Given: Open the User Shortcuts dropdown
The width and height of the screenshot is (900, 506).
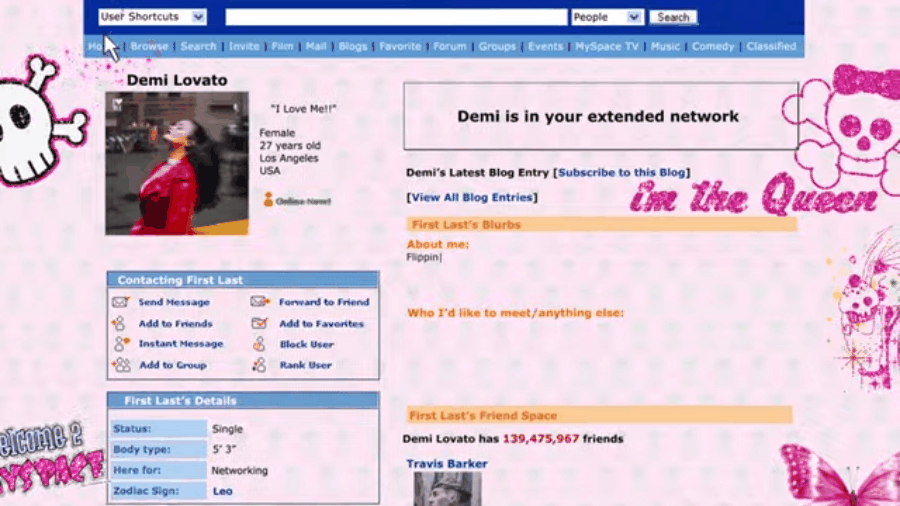Looking at the screenshot, I should click(x=152, y=17).
